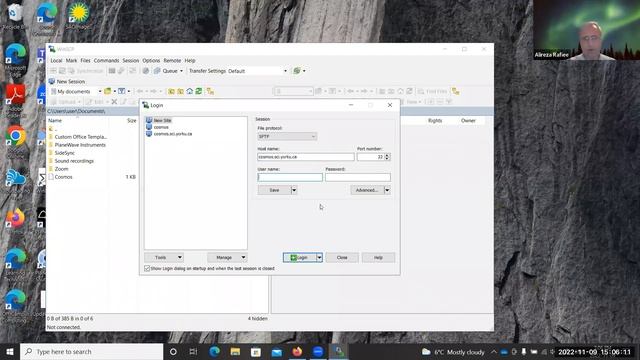Click the taskbar search box
Screen dimensions: 640x360
tap(91, 352)
